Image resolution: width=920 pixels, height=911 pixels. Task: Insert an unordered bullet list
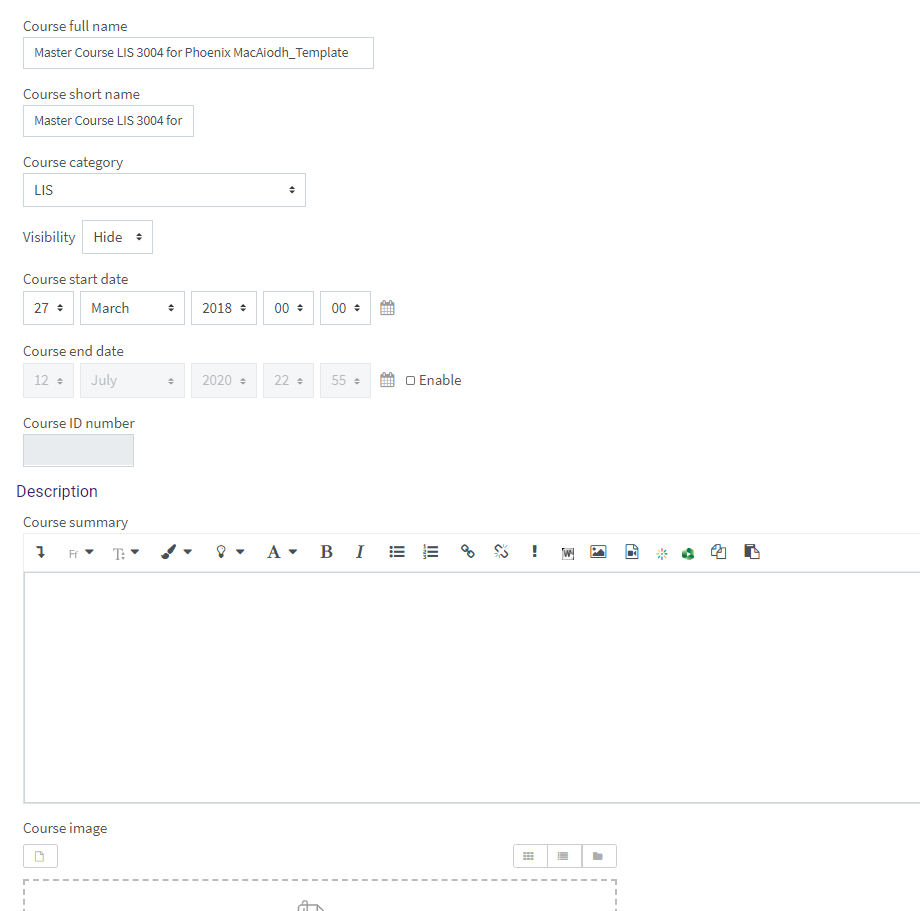[x=396, y=551]
